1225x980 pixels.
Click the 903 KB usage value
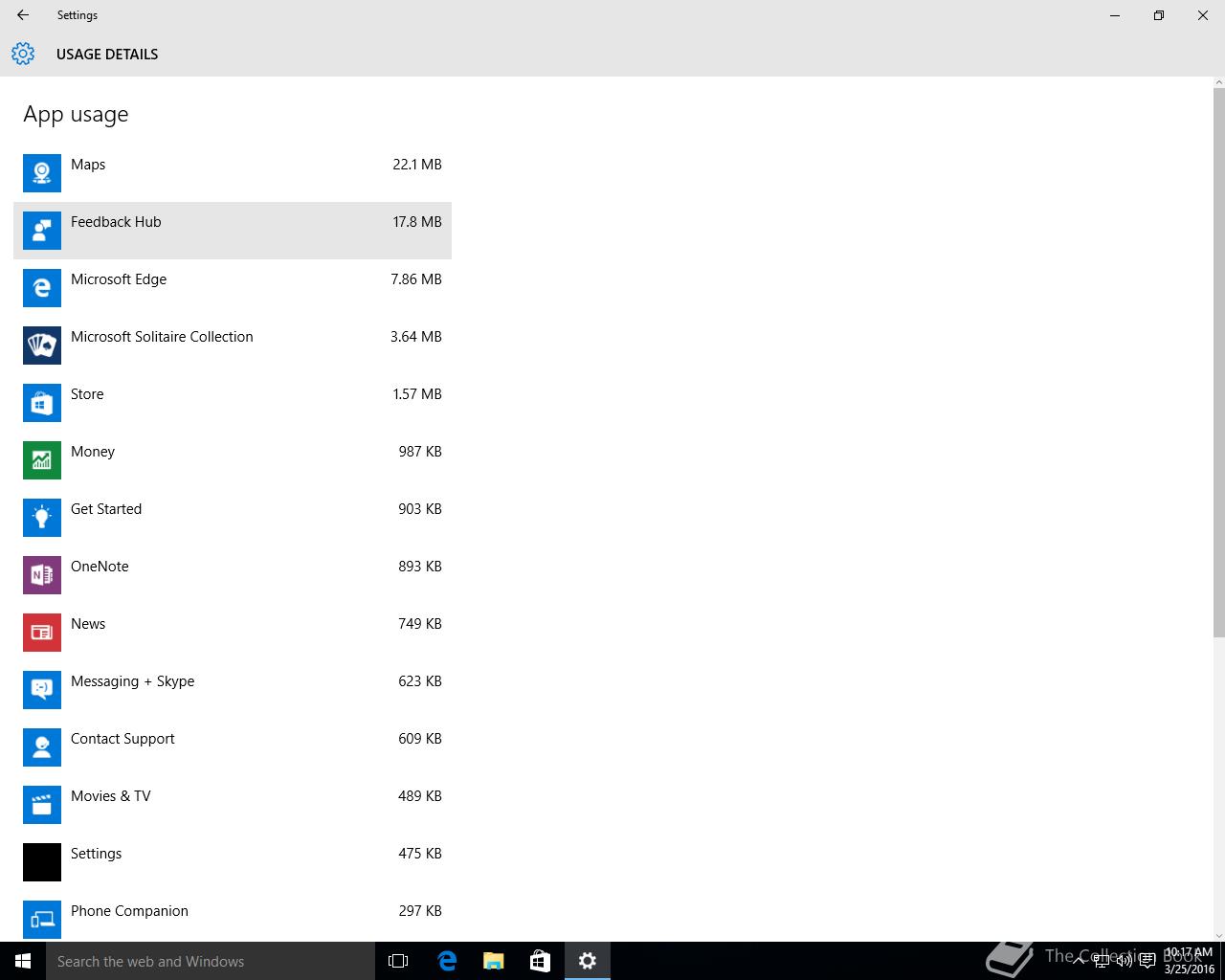(420, 509)
